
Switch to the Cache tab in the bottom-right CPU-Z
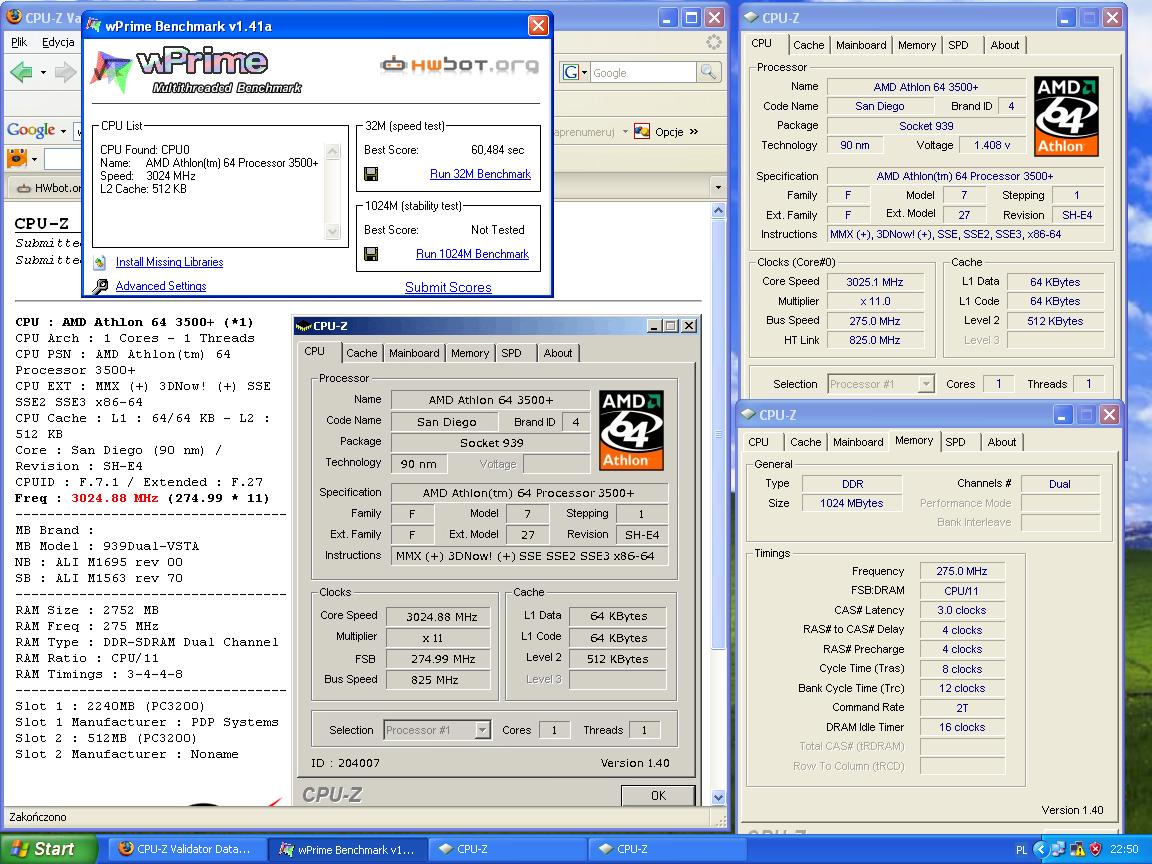click(805, 442)
